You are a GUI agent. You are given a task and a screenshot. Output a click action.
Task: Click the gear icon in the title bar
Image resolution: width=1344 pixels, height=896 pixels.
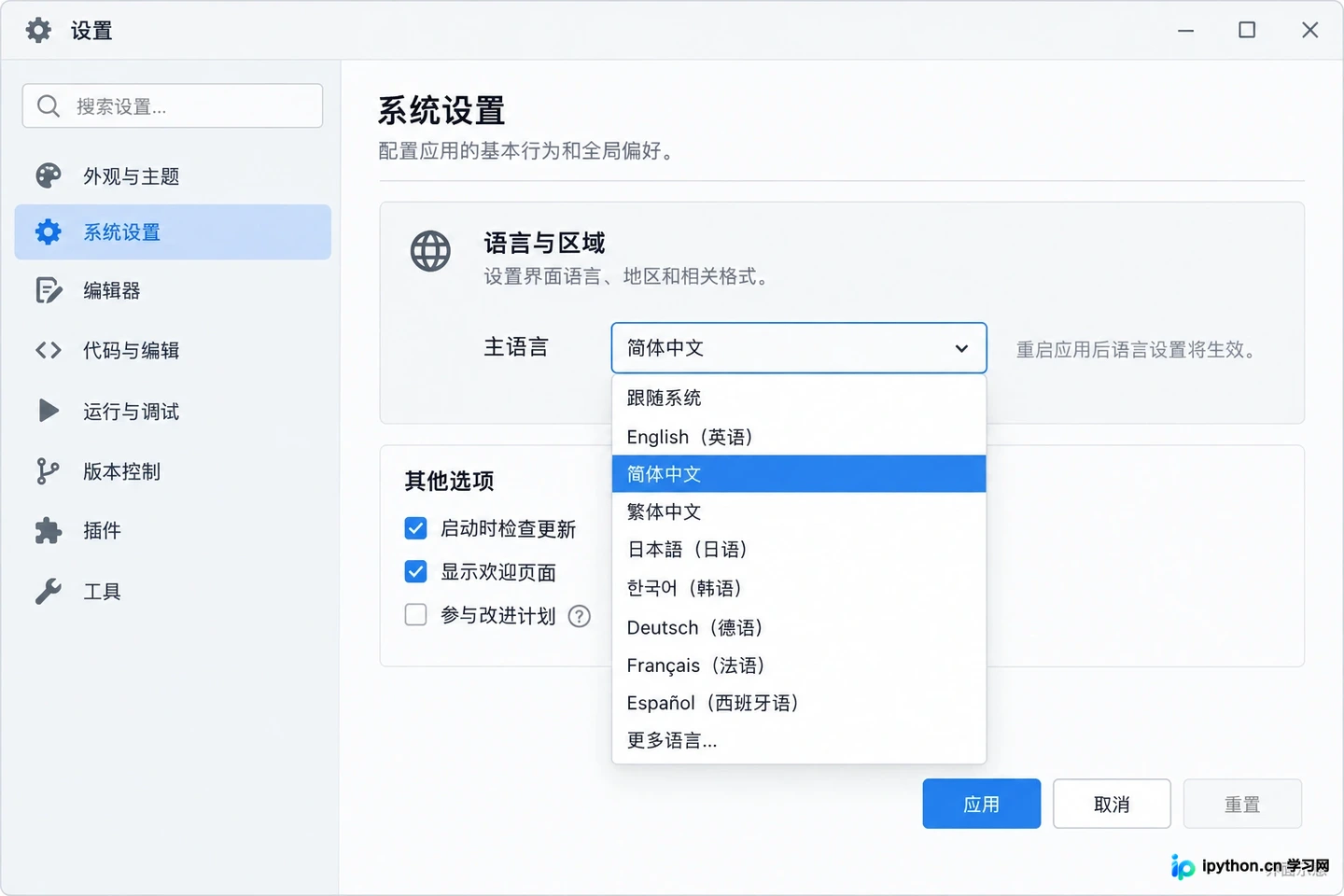click(38, 30)
